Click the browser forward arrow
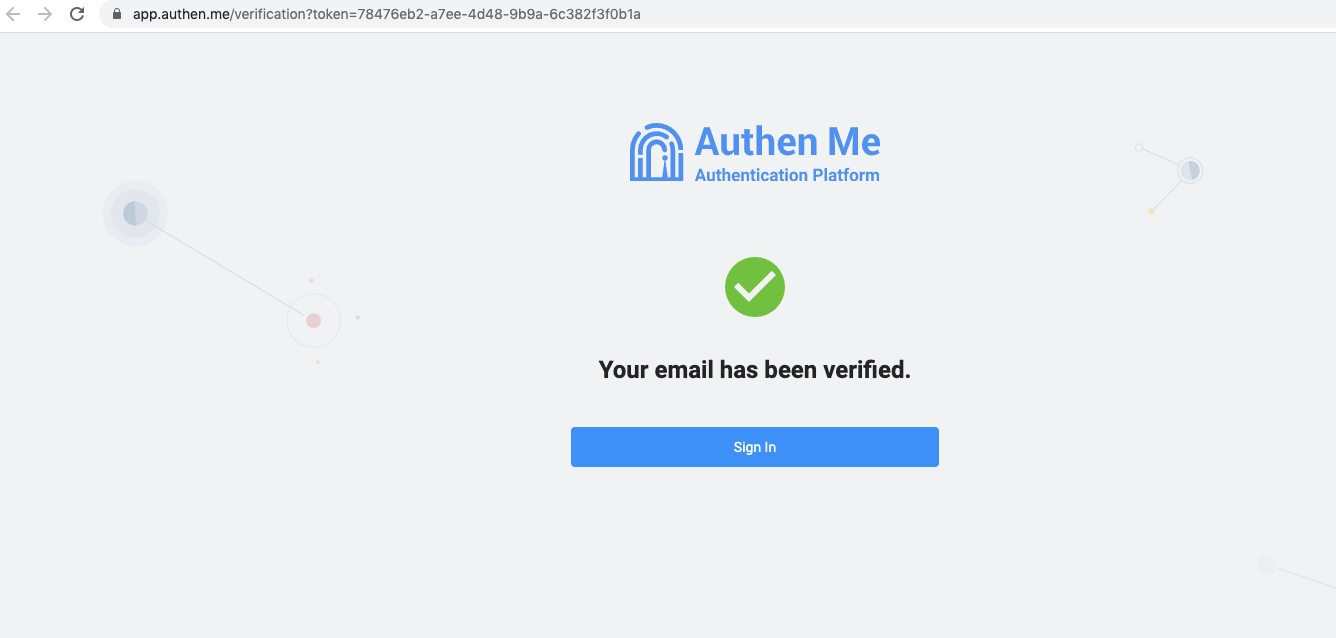The image size is (1336, 638). [44, 14]
